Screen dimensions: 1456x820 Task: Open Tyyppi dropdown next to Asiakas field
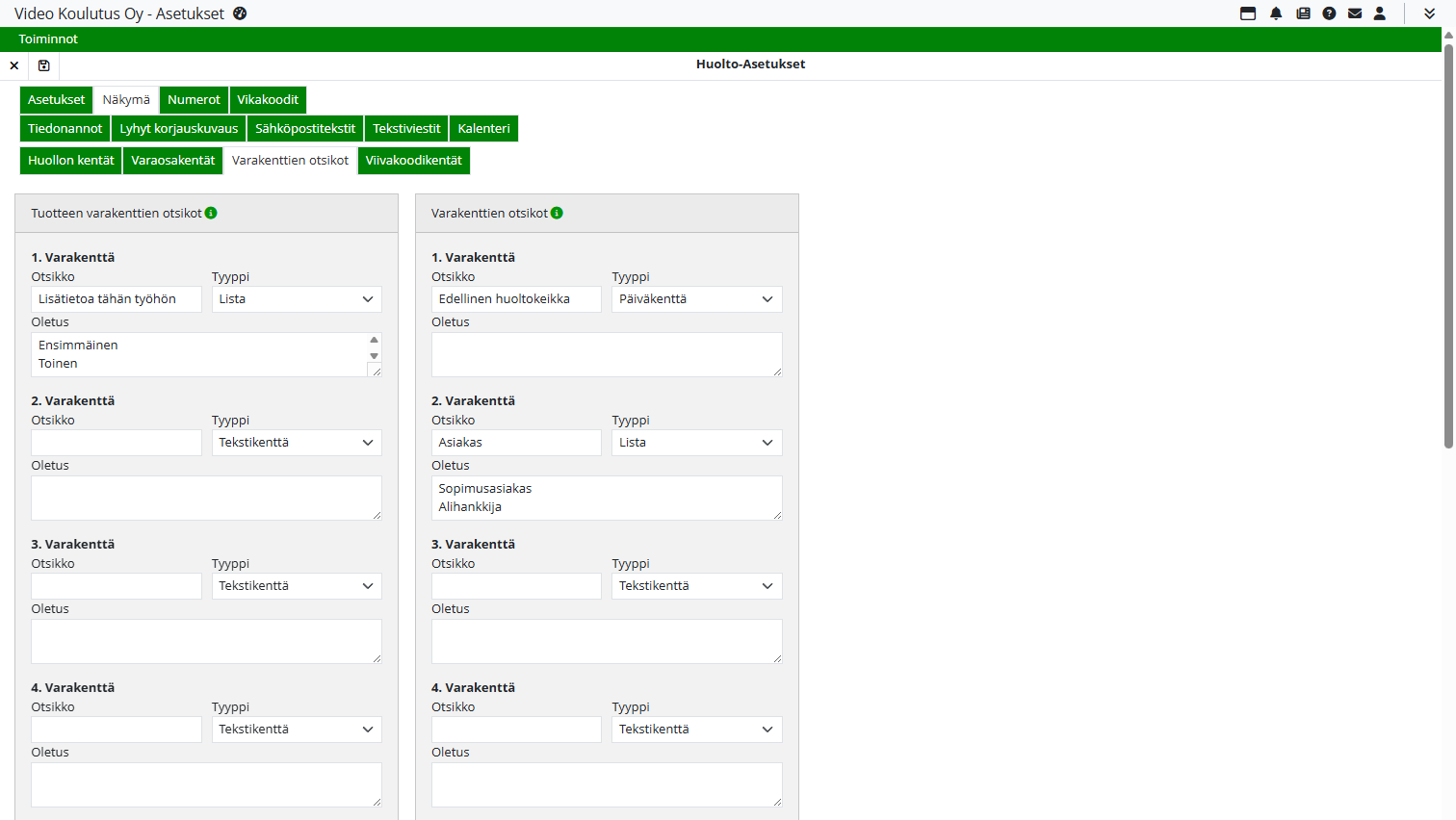tap(696, 443)
